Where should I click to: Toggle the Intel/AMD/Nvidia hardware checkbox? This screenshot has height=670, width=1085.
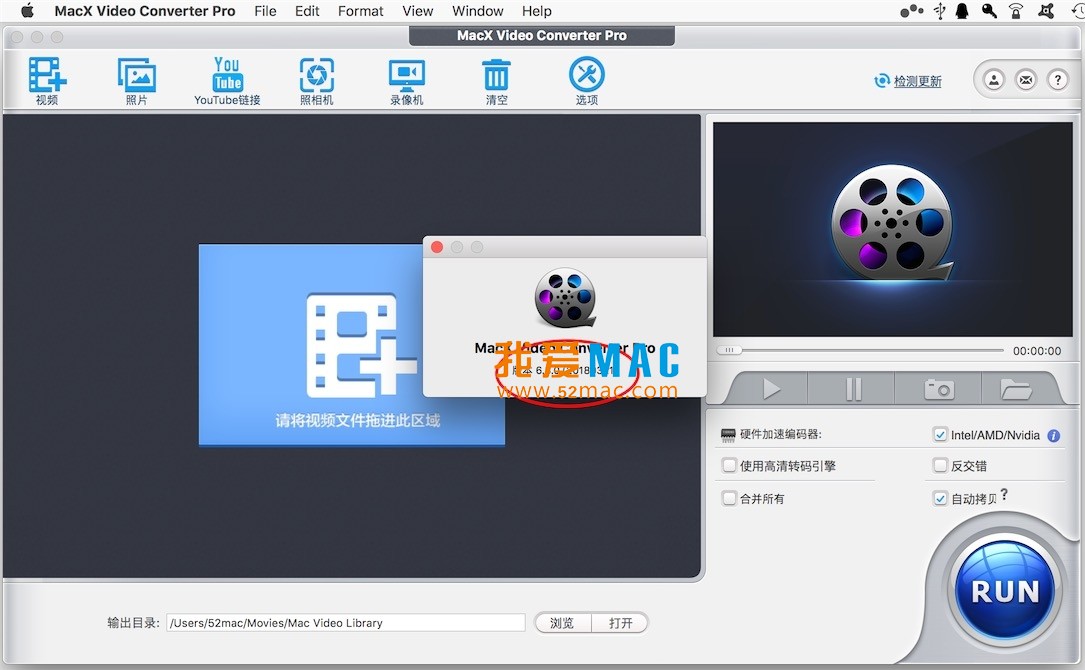click(x=940, y=435)
